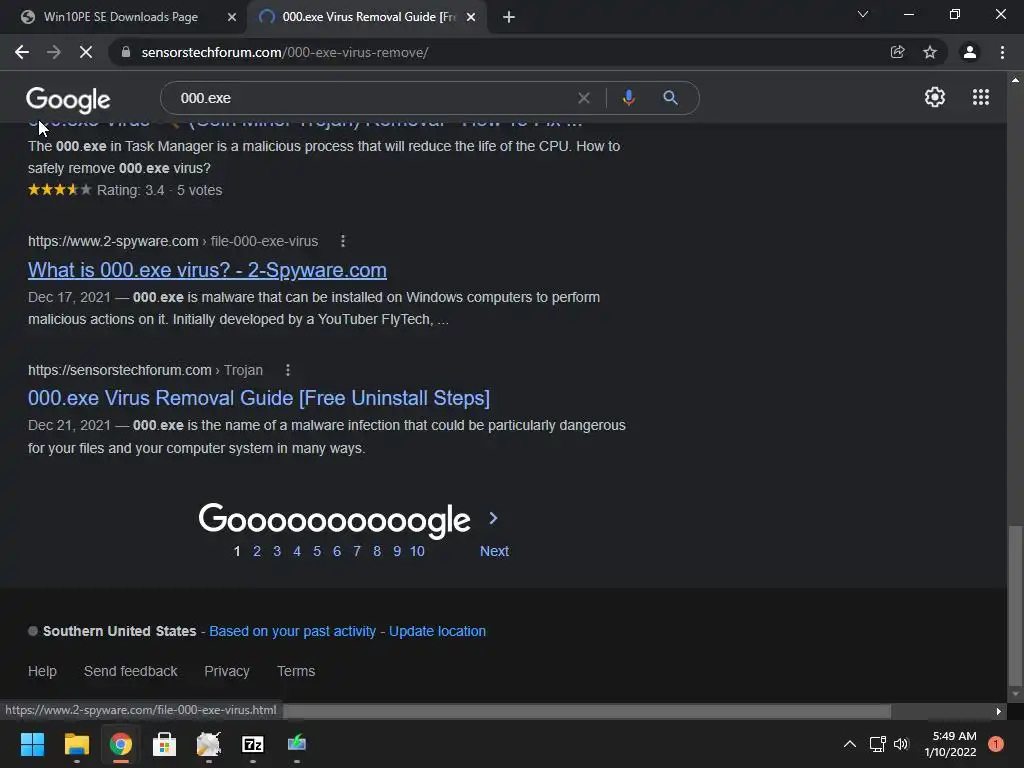Open Google quick settings gear

tap(935, 97)
